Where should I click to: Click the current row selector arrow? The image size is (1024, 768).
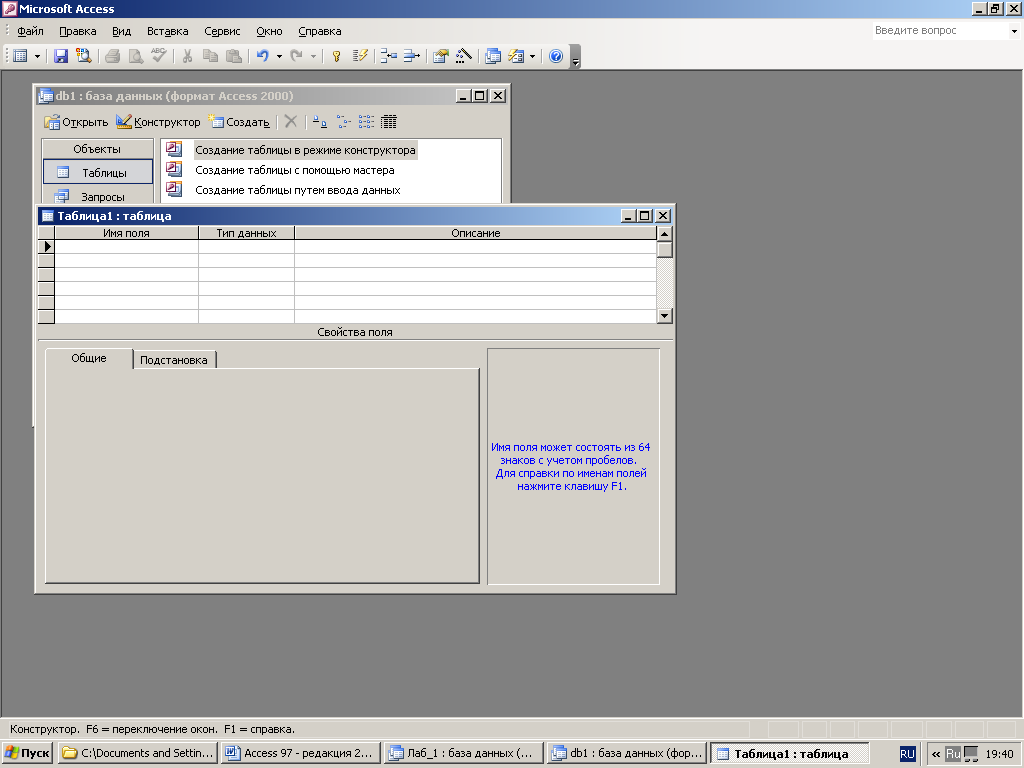[x=46, y=247]
